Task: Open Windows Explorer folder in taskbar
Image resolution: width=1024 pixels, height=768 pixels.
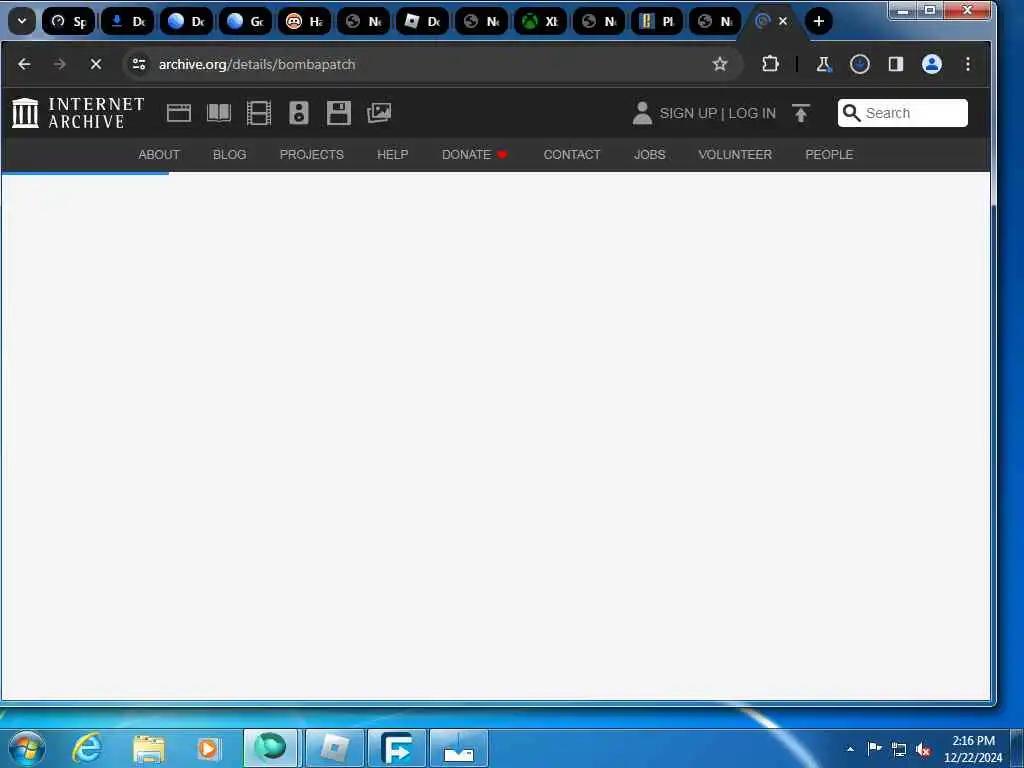Action: point(148,749)
